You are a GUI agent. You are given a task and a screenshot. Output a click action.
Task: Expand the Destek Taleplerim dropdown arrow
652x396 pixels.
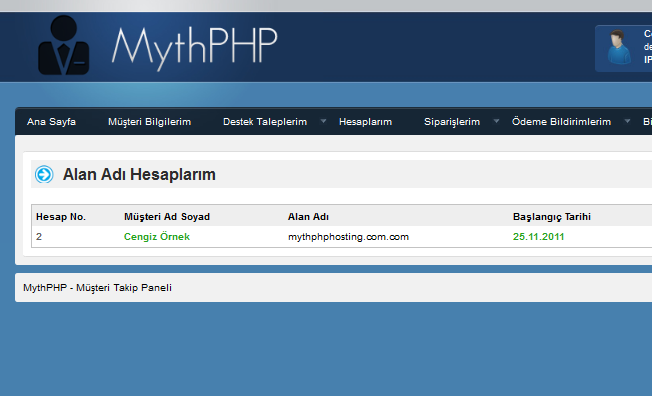point(323,121)
